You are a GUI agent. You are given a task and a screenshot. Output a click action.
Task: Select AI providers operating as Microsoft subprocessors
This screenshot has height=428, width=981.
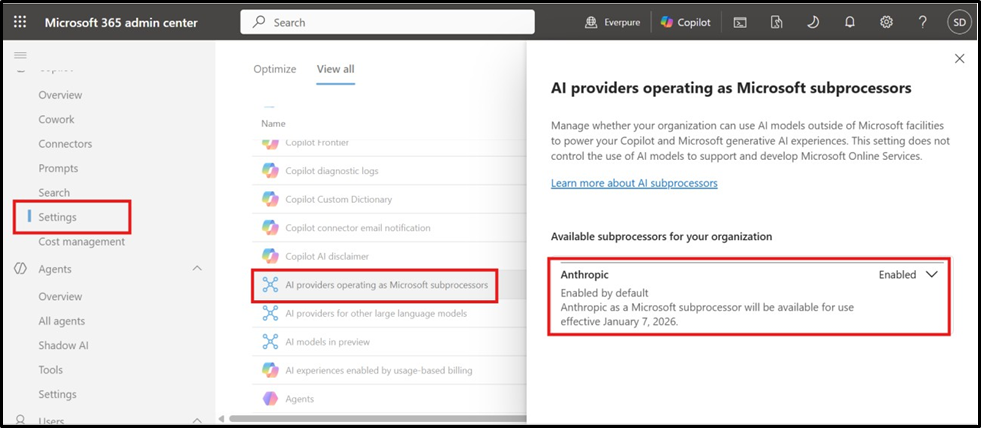click(x=387, y=285)
